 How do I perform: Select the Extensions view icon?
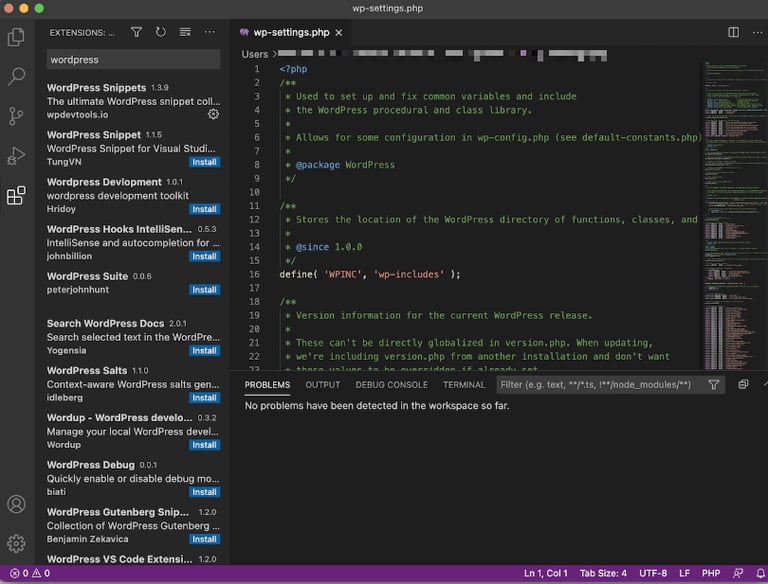[16, 195]
